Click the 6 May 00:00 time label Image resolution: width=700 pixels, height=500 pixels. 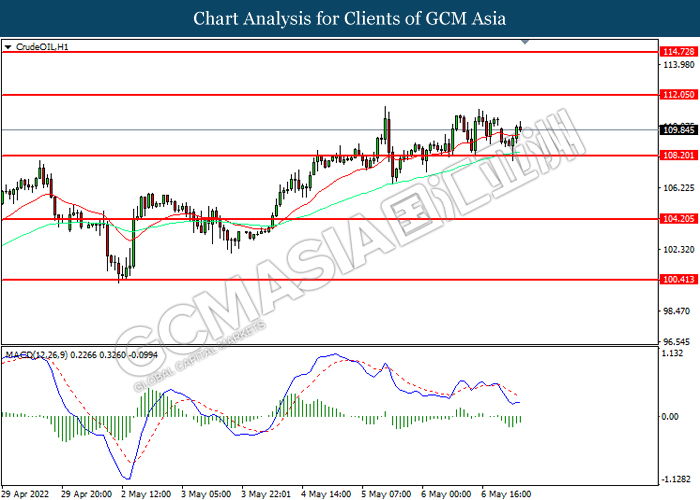pyautogui.click(x=446, y=494)
